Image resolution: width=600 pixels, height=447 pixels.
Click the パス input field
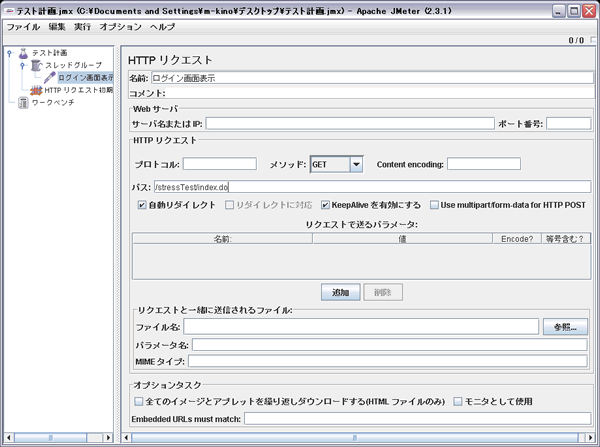click(370, 186)
